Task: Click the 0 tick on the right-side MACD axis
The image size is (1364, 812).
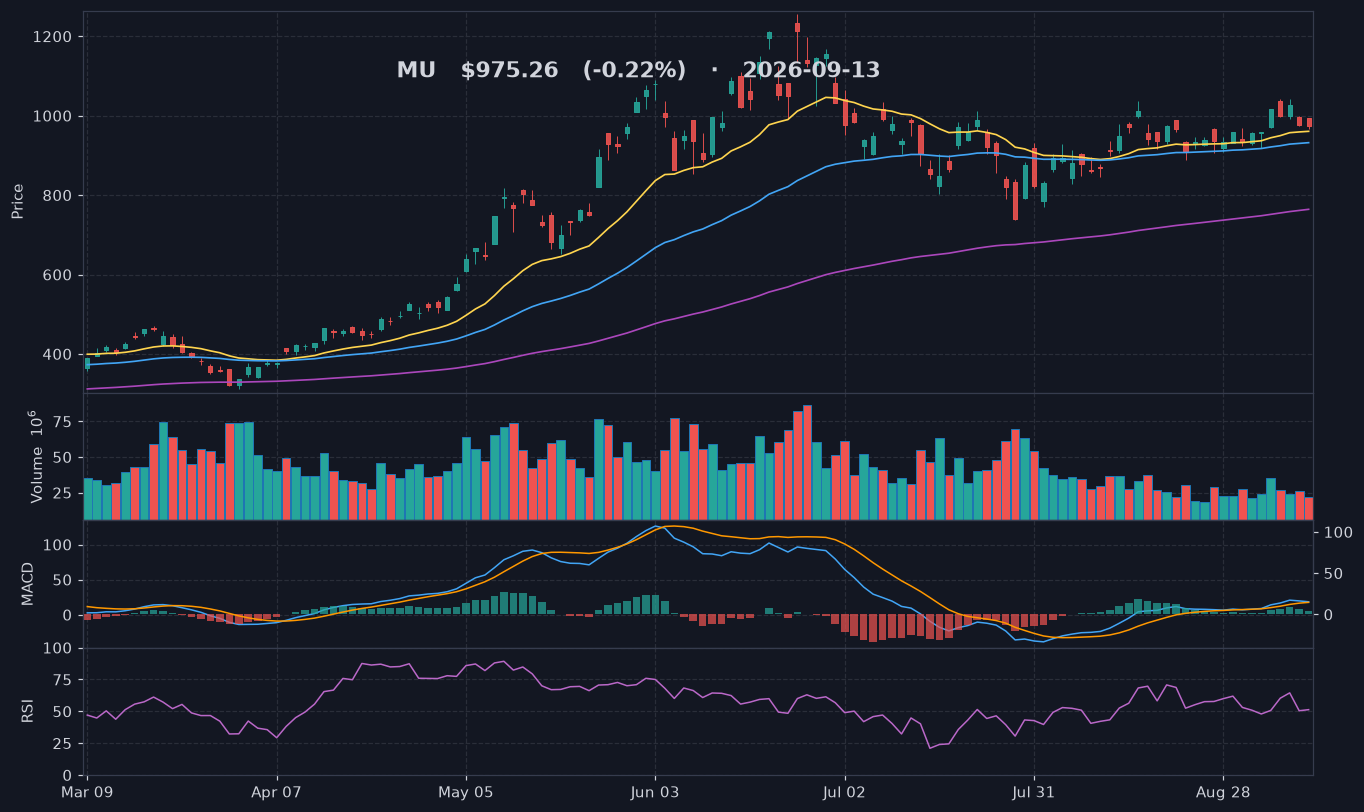Action: click(1330, 615)
